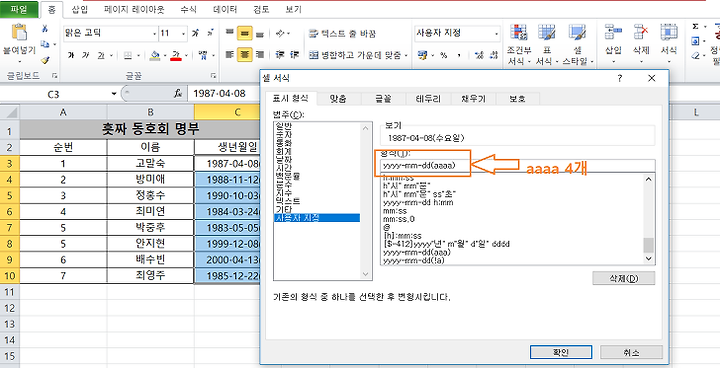This screenshot has width=720, height=368.
Task: Click the accounting number format icon
Action: click(422, 55)
